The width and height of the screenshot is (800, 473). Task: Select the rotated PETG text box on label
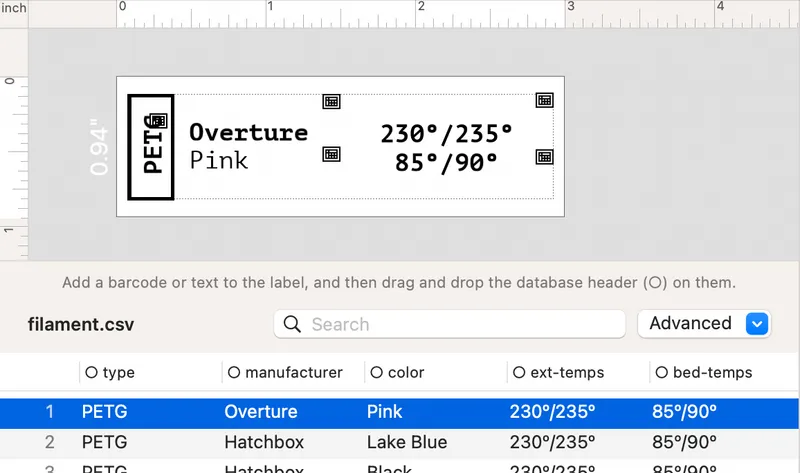[151, 147]
